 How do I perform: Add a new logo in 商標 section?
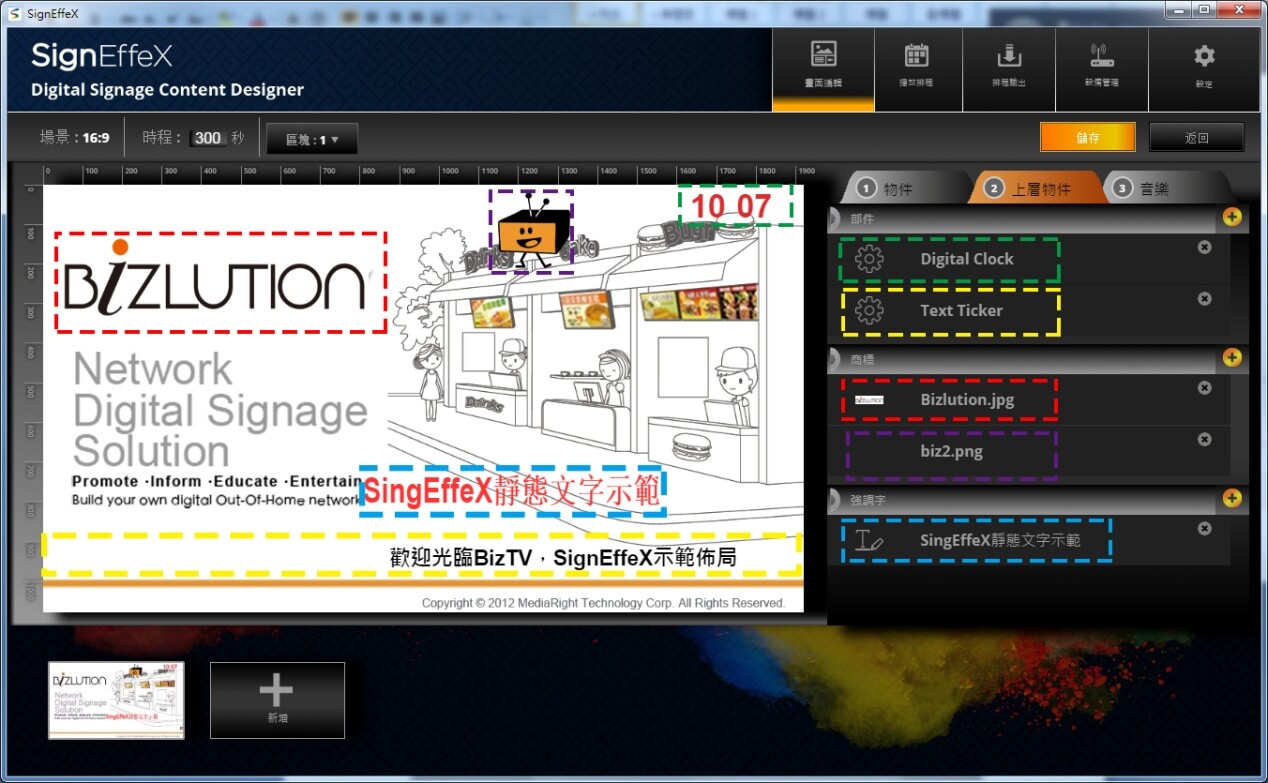(1232, 358)
